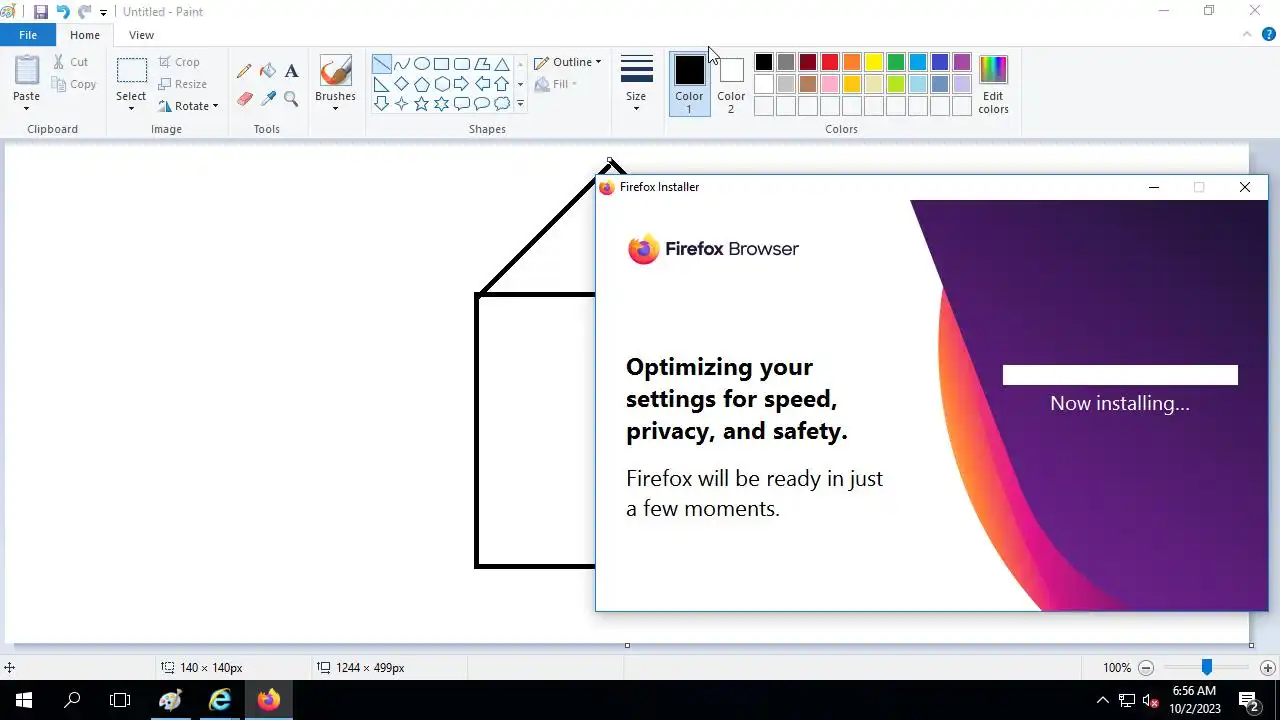Choose the Polygon shape
1280x720 pixels.
tap(481, 64)
